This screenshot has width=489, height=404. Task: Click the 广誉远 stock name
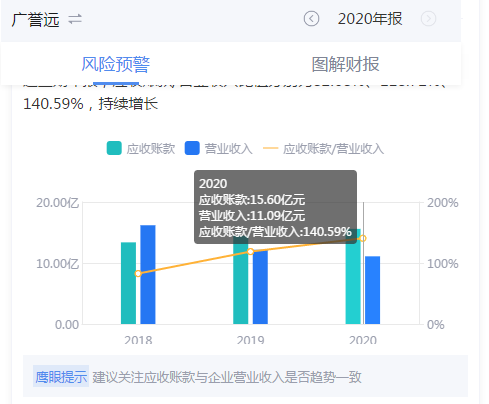(35, 19)
